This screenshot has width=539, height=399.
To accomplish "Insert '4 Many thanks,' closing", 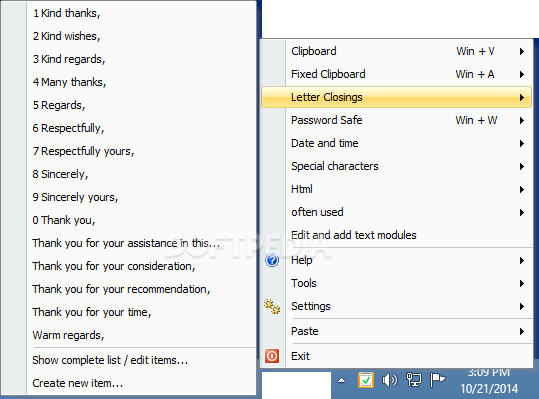I will [x=129, y=82].
